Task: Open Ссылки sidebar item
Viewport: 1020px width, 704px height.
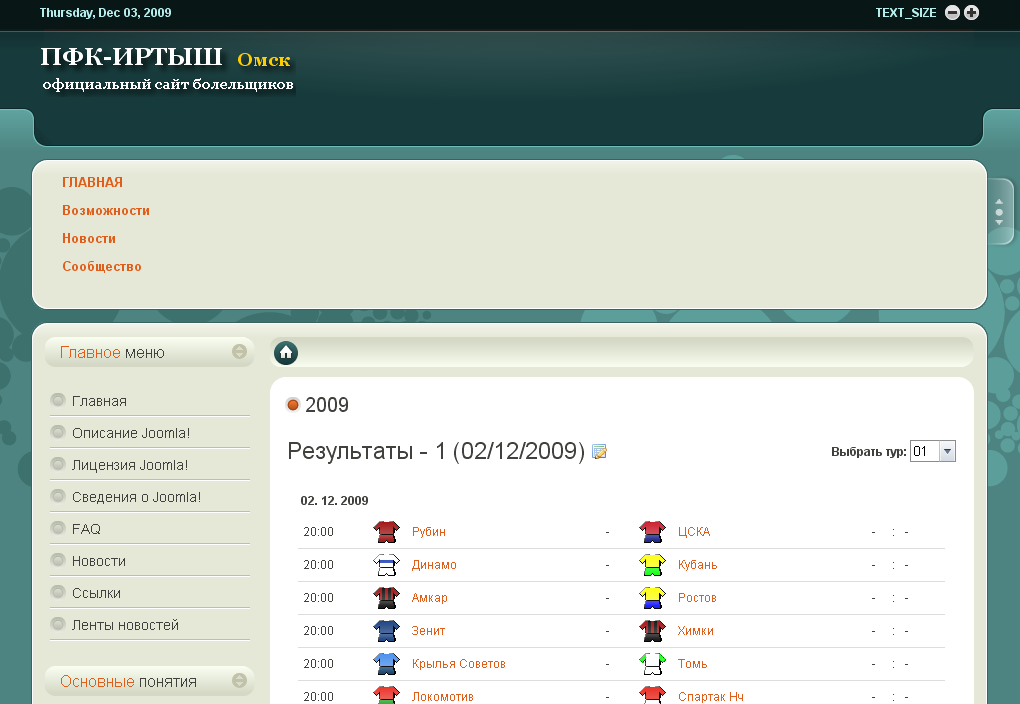Action: 96,593
